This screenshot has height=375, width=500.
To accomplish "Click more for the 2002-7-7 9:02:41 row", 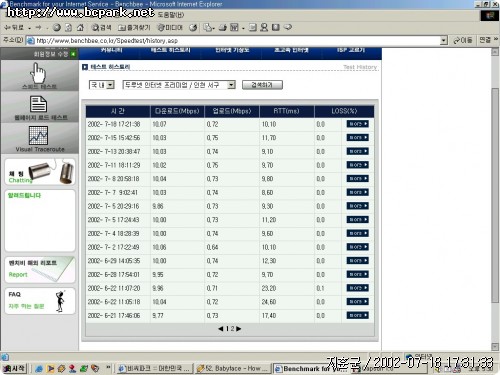I will click(x=357, y=192).
